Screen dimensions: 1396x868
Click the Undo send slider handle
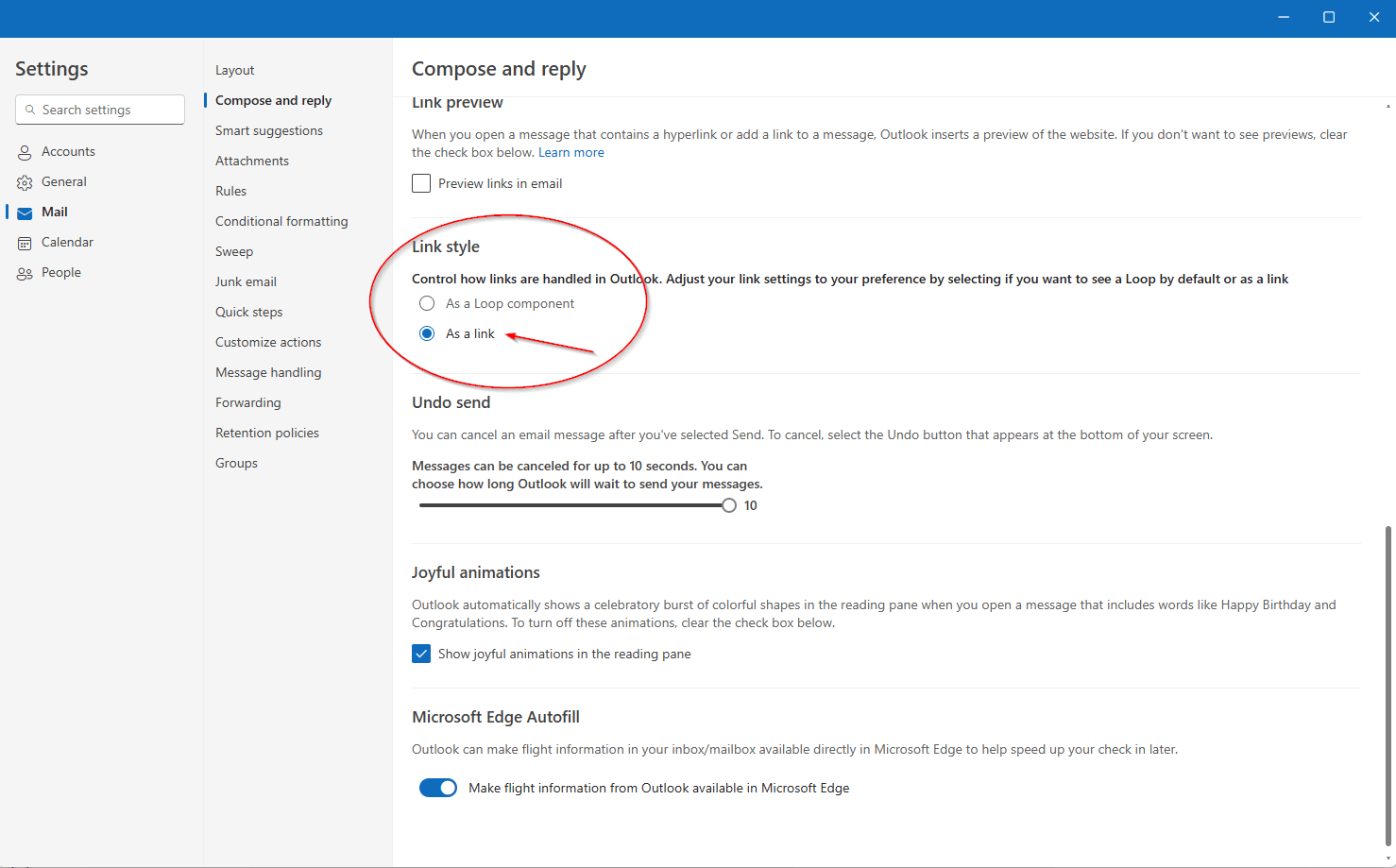coord(729,505)
